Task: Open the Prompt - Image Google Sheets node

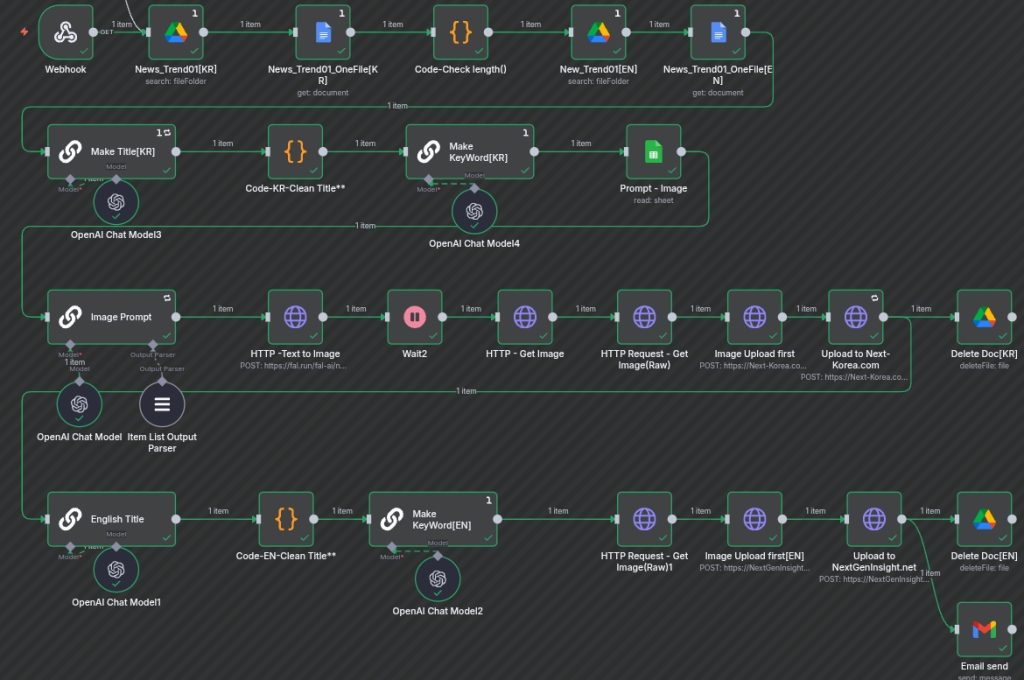Action: click(653, 152)
